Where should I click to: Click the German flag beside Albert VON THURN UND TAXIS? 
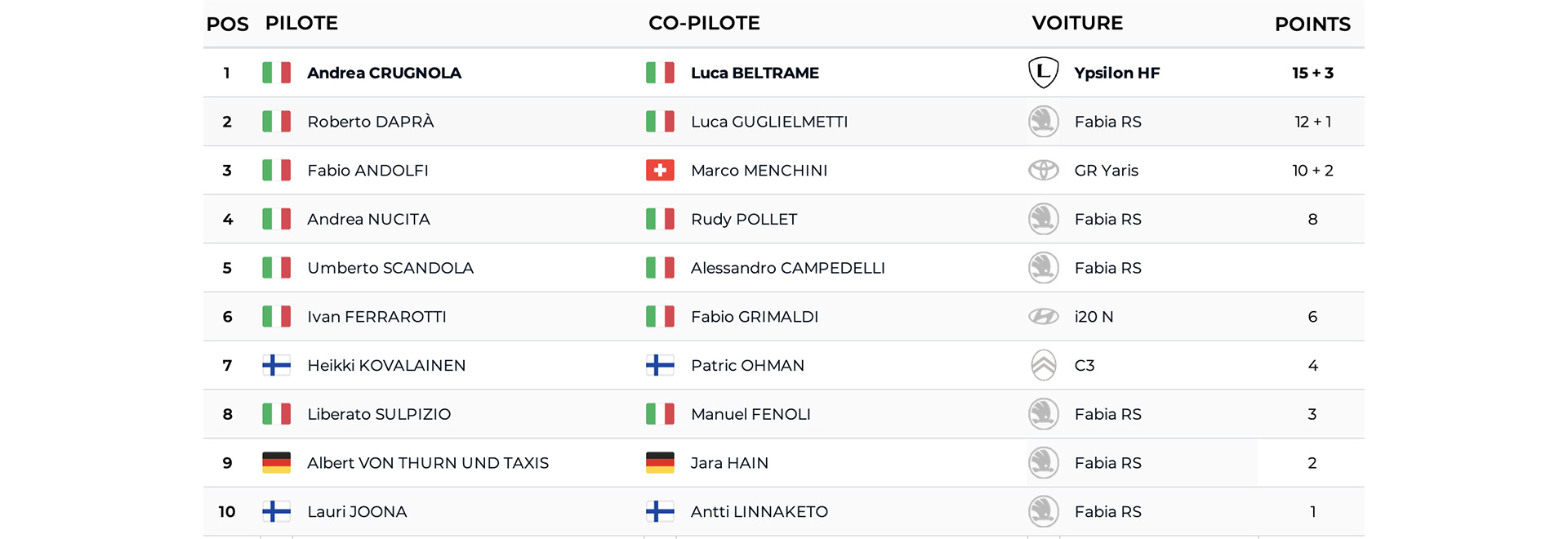[276, 462]
